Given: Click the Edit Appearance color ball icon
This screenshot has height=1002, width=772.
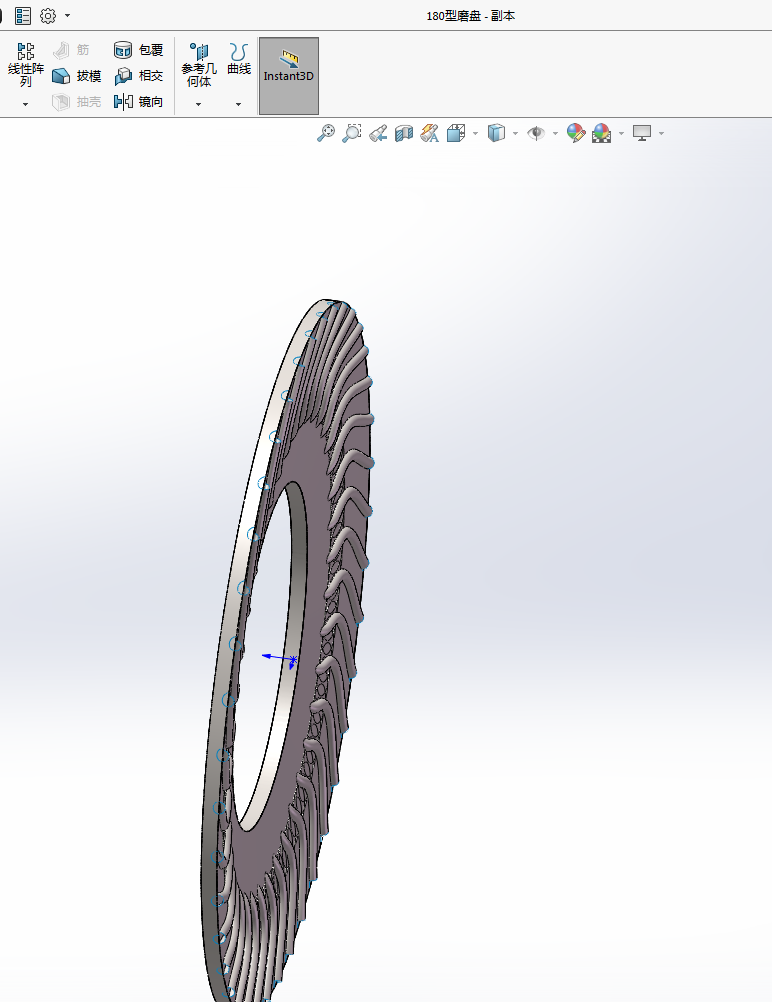Looking at the screenshot, I should point(576,133).
